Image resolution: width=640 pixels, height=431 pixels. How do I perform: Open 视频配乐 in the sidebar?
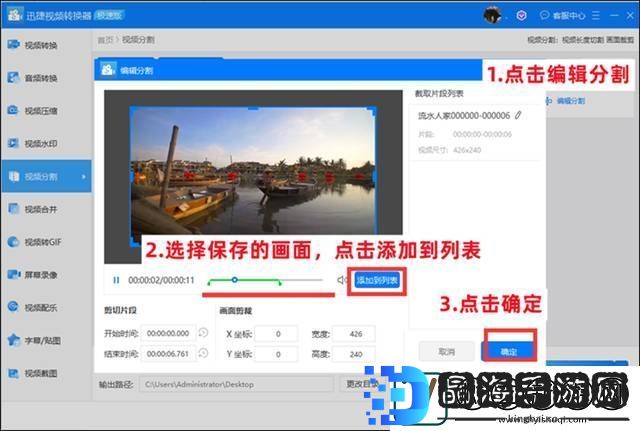click(x=41, y=307)
